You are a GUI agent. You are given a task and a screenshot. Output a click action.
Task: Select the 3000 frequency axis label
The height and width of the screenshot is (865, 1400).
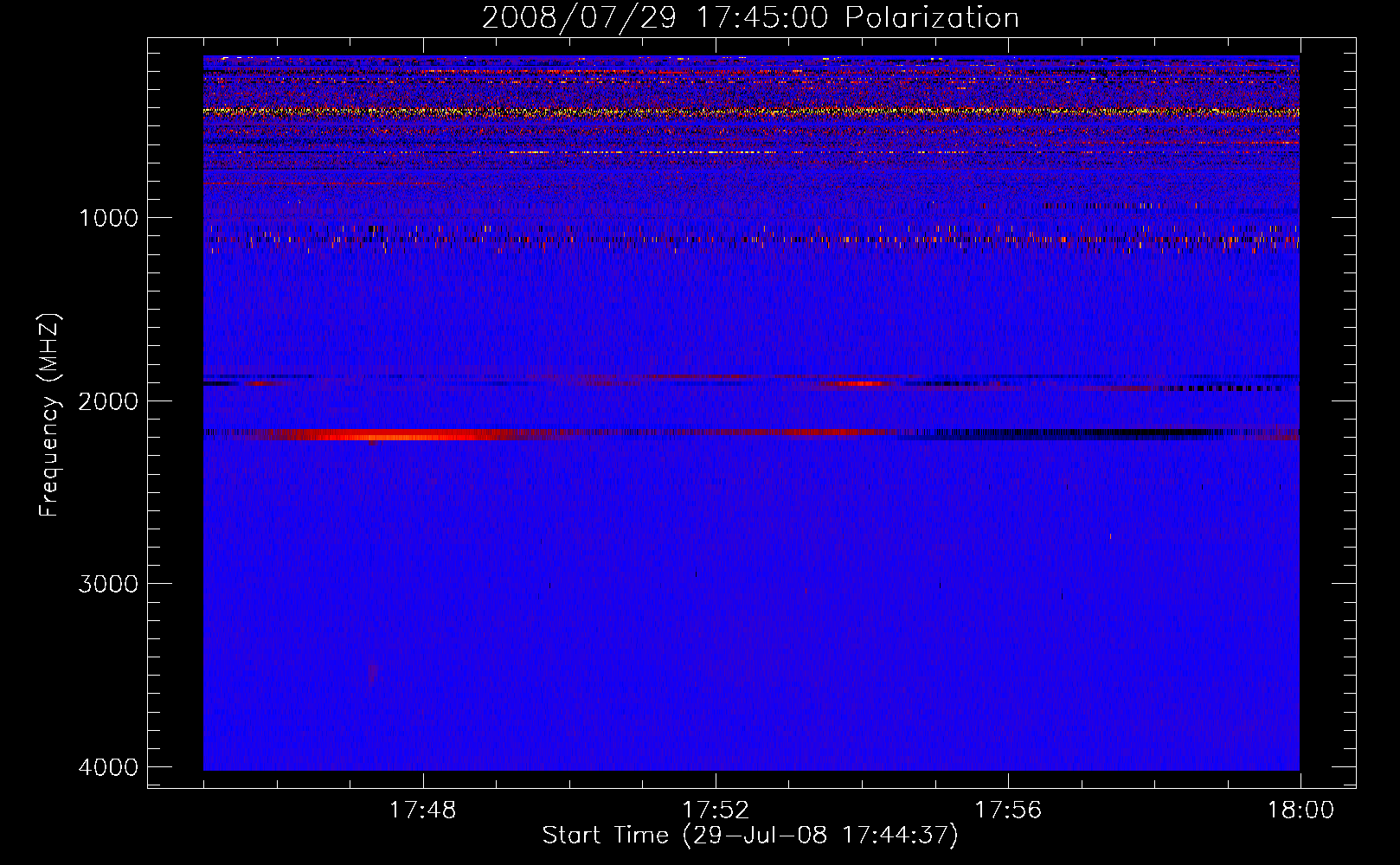108,584
